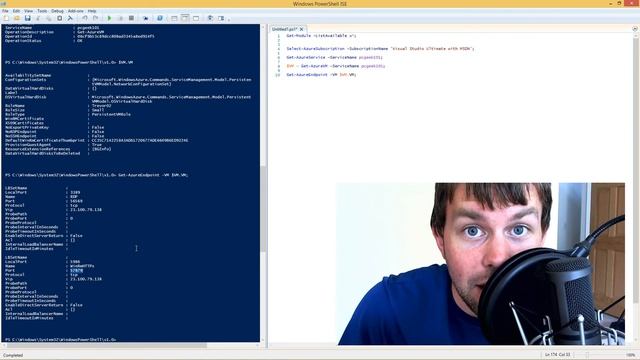Viewport: 640px width, 360px height.
Task: Click the Copy toolbar icon
Action: 49,18
